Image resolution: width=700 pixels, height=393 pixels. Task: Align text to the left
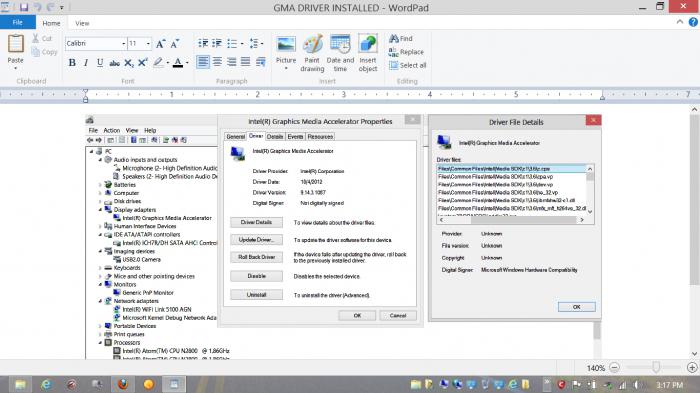click(x=203, y=62)
